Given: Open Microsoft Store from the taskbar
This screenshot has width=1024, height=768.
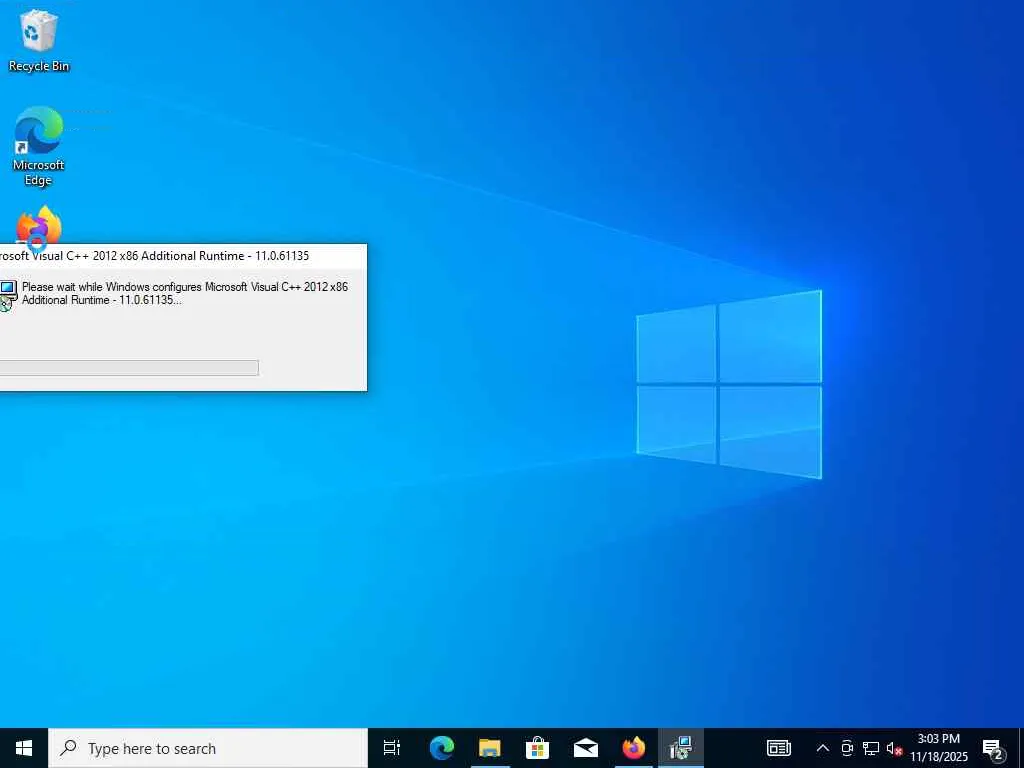Looking at the screenshot, I should click(x=537, y=748).
